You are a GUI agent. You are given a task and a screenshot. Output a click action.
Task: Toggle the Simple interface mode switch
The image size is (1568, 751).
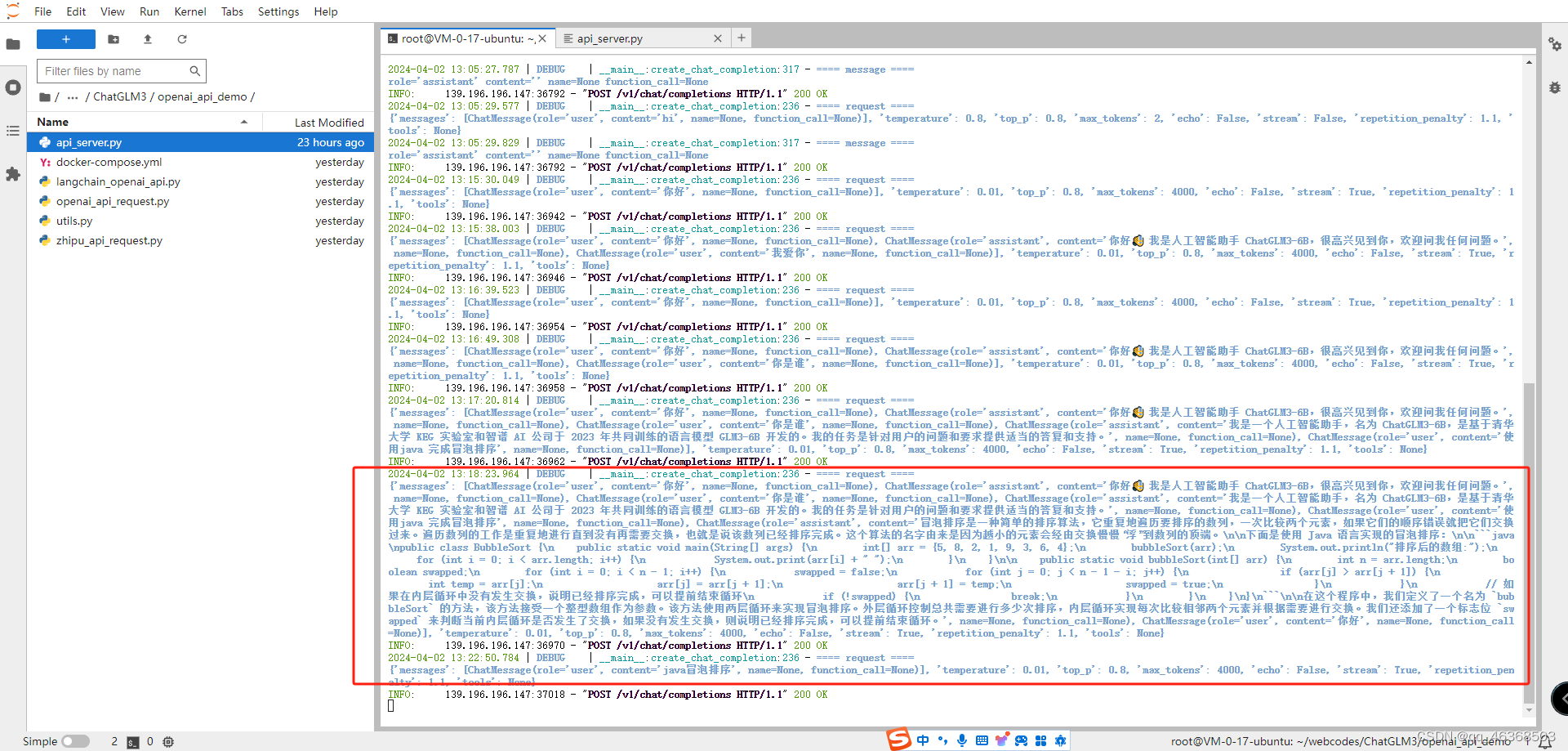pyautogui.click(x=76, y=741)
